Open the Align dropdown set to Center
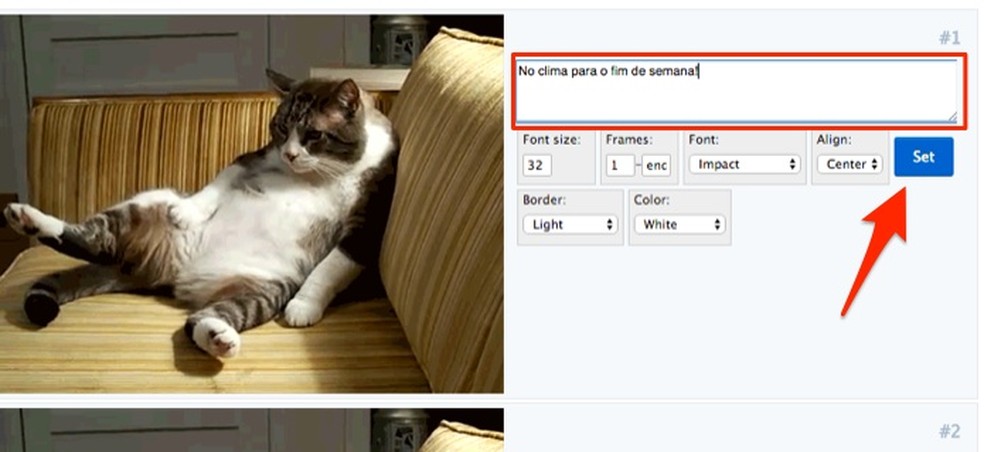 [850, 164]
